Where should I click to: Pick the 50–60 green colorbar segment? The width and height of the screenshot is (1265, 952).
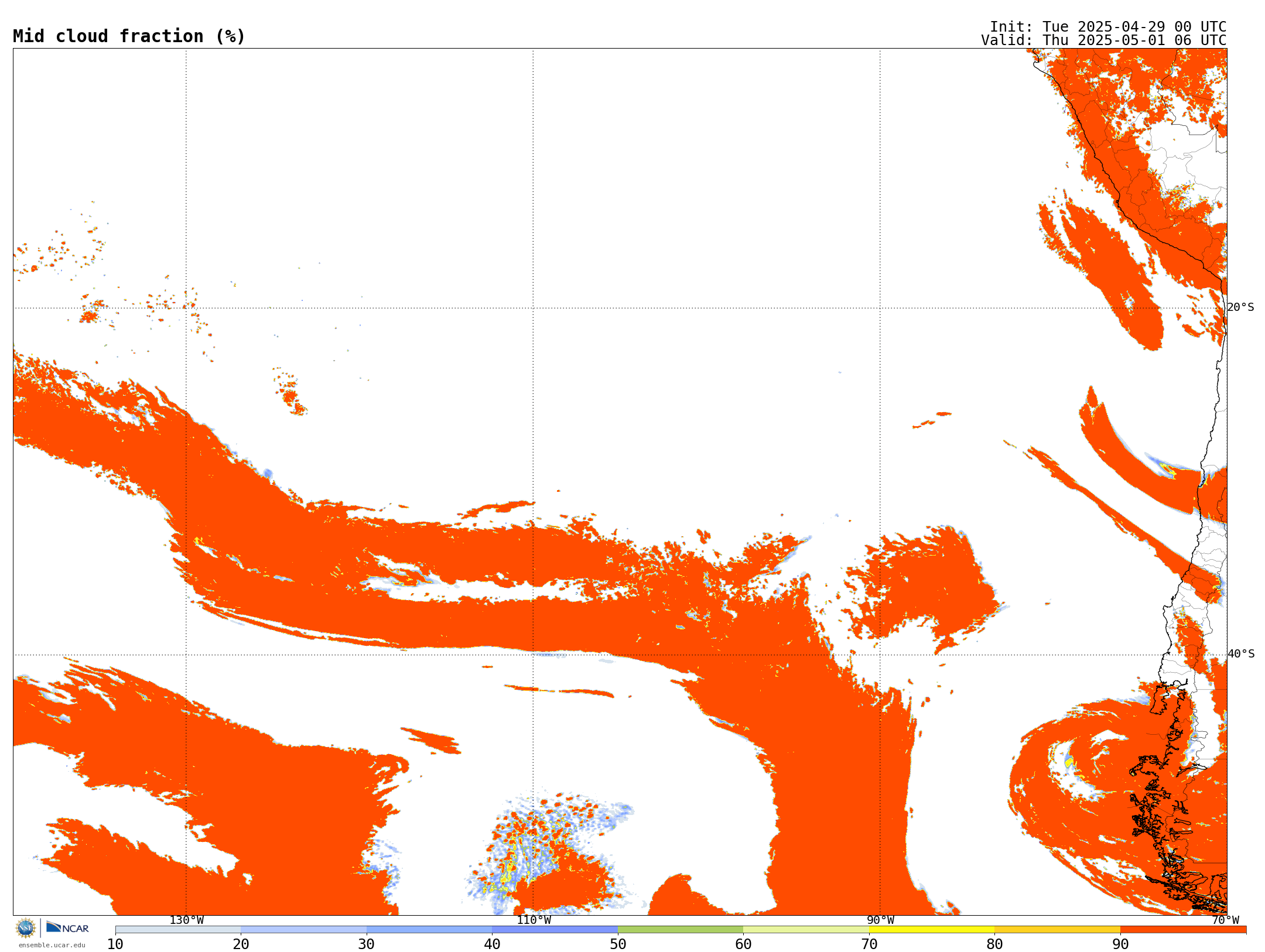(681, 930)
